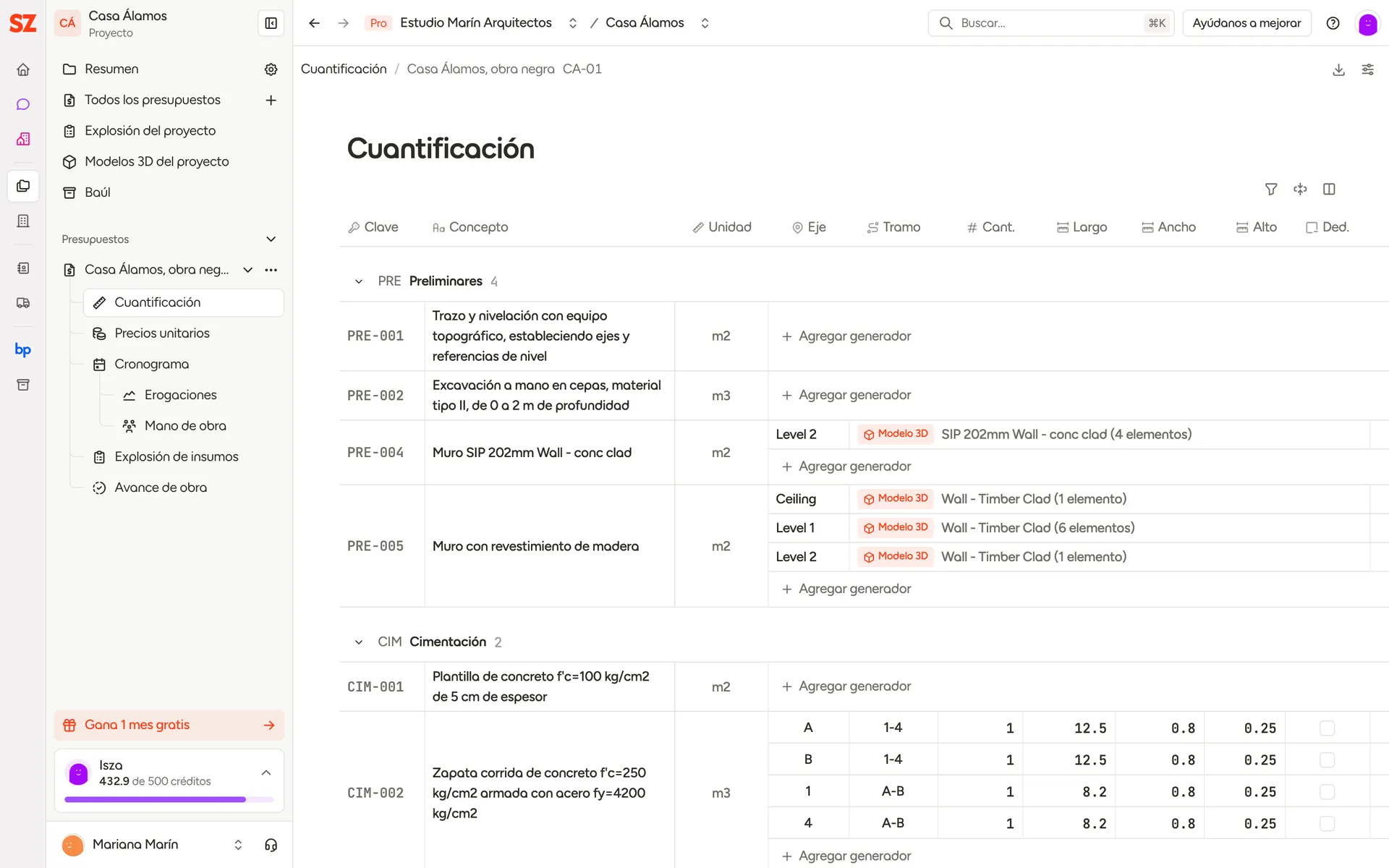
Task: Open Modelo 3D tag for Ceiling row
Action: pyautogui.click(x=895, y=498)
